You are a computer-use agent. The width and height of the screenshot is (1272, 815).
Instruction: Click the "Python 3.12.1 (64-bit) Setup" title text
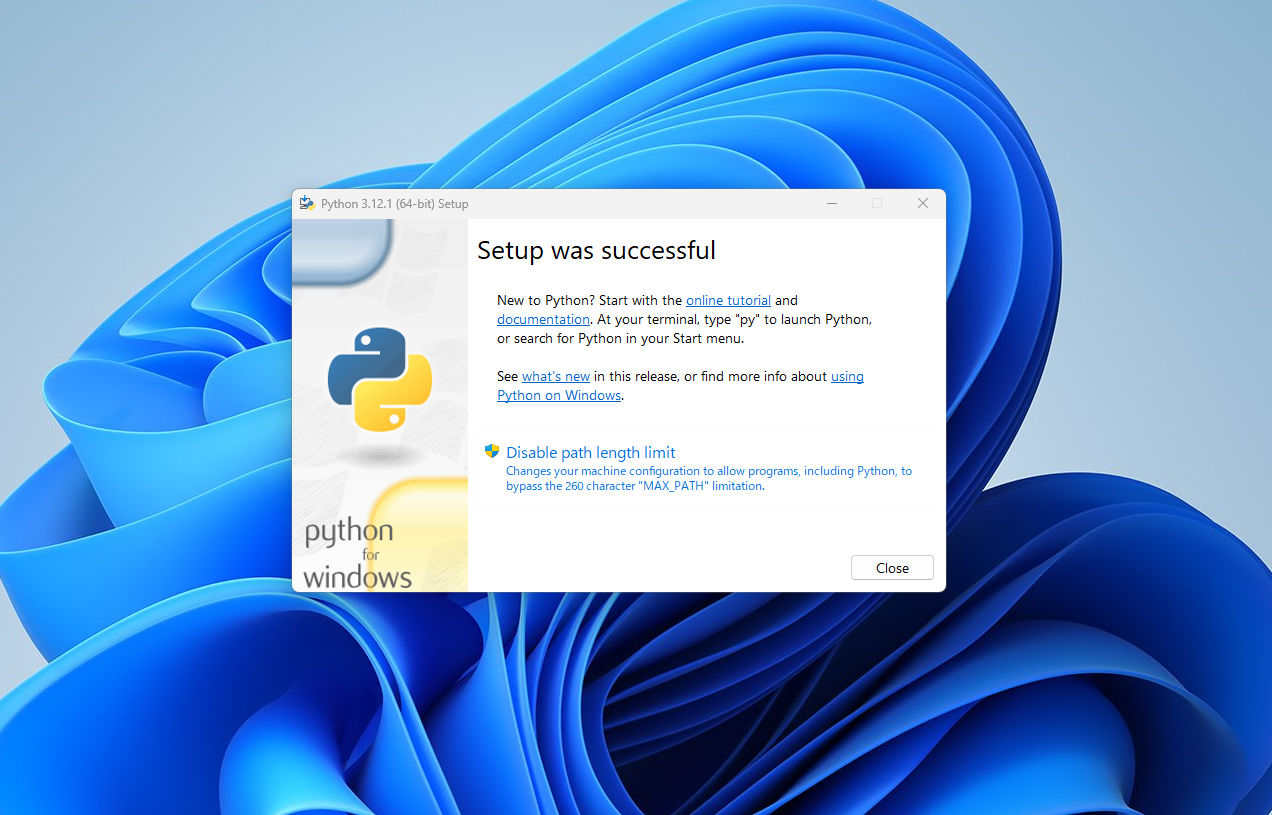394,204
